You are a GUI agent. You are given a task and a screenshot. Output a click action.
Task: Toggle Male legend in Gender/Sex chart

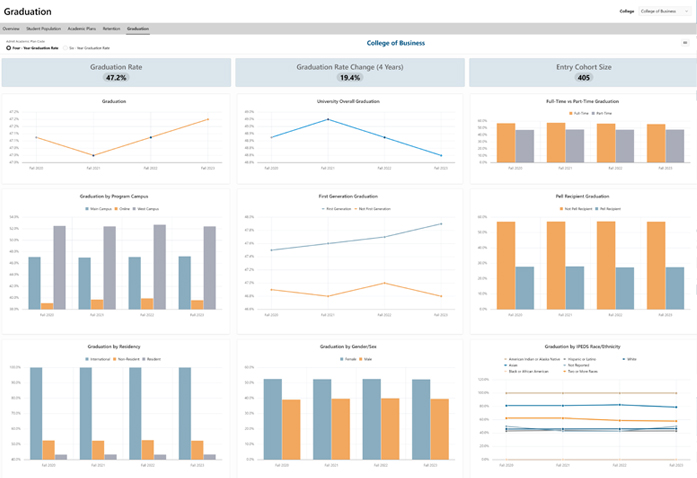click(366, 359)
